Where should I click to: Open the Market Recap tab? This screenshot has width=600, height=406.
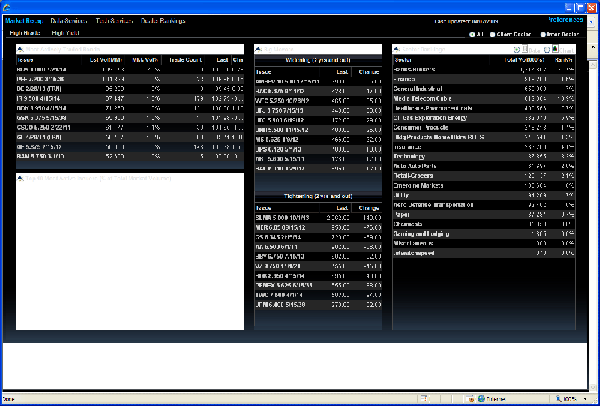tap(22, 20)
